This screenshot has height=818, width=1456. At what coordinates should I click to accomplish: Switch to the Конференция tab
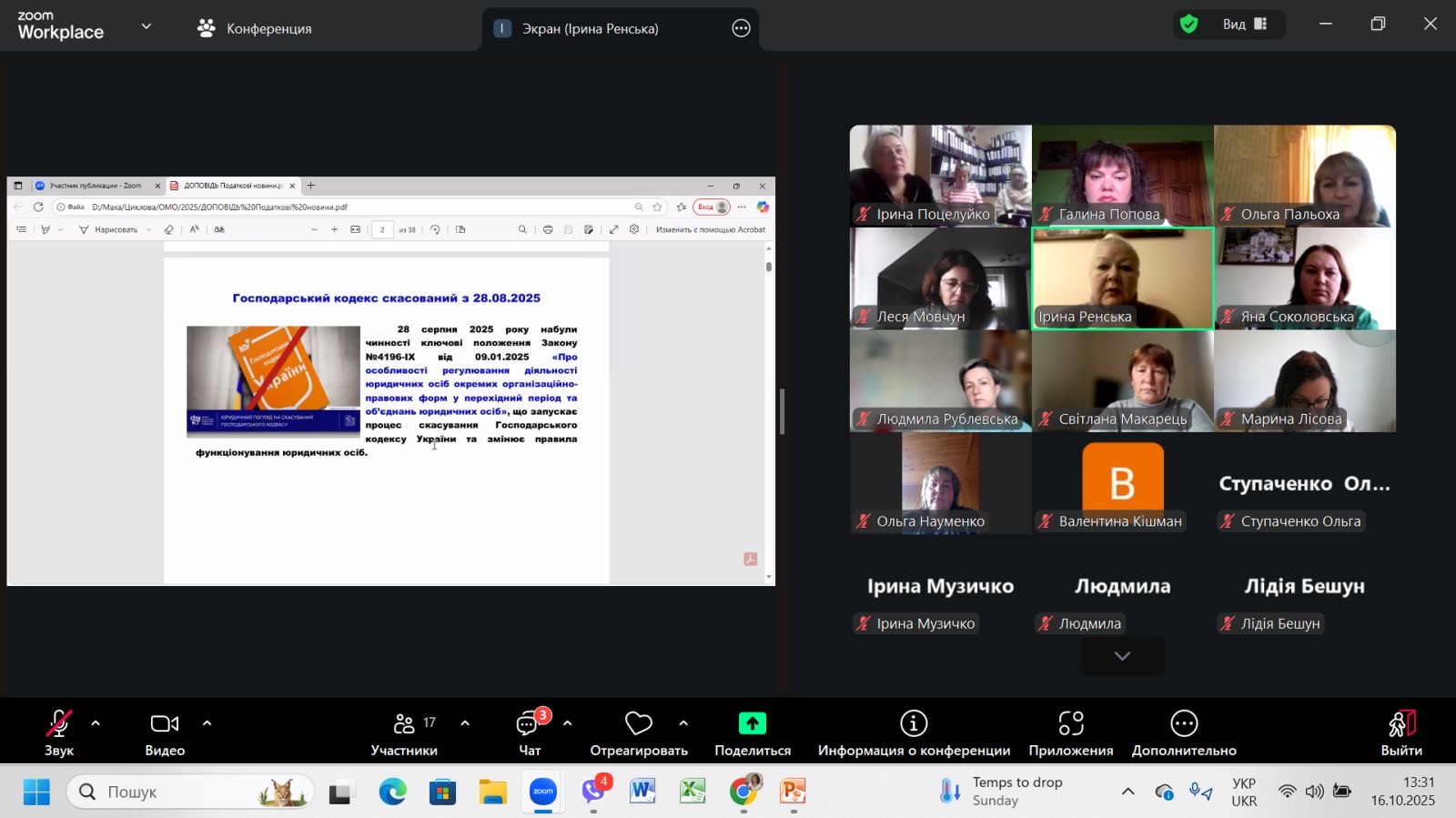tap(255, 28)
